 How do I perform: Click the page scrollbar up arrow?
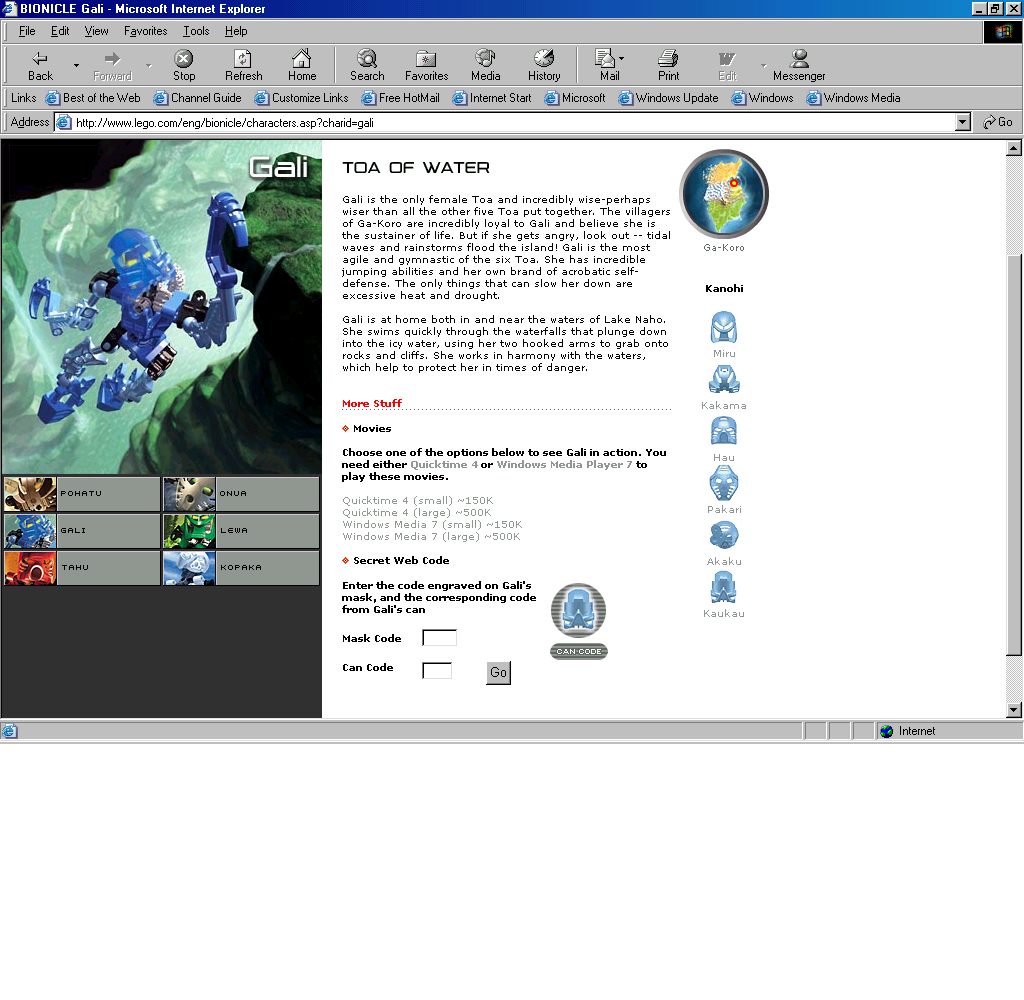pos(1014,148)
